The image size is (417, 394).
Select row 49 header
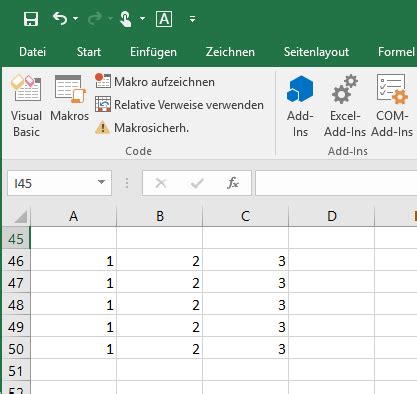pos(16,327)
